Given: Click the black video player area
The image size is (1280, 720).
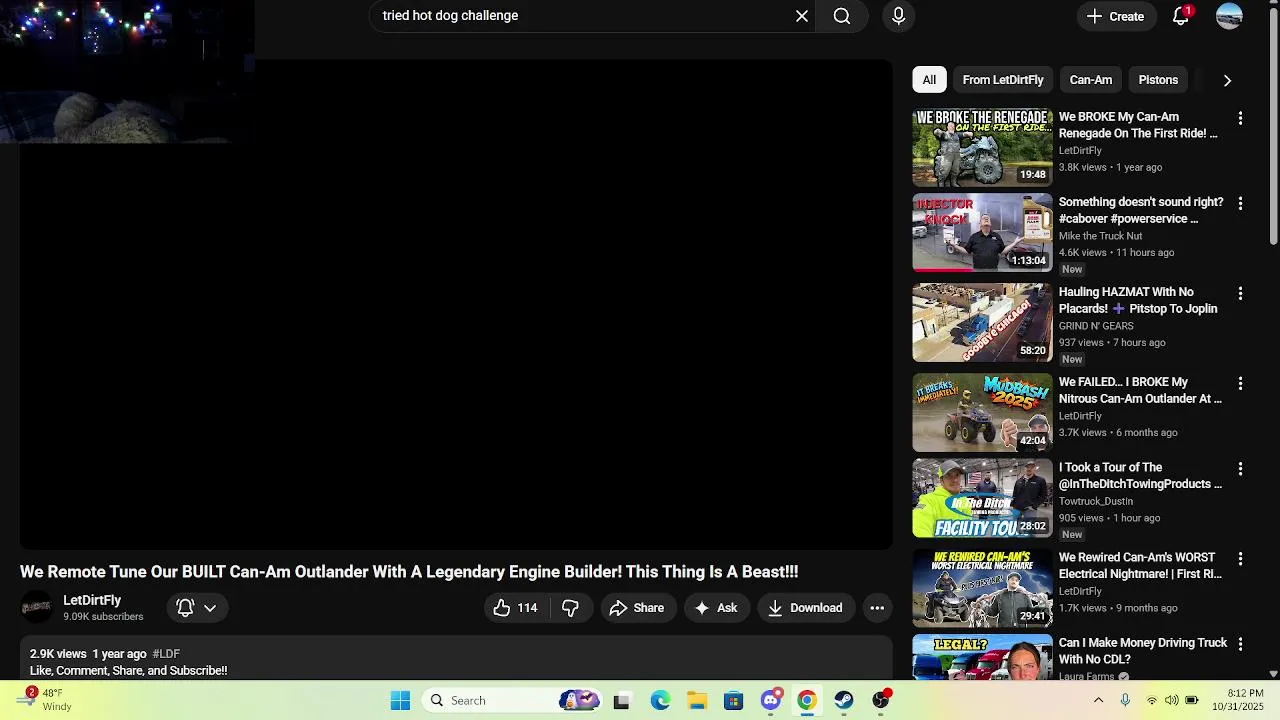Looking at the screenshot, I should pyautogui.click(x=456, y=305).
